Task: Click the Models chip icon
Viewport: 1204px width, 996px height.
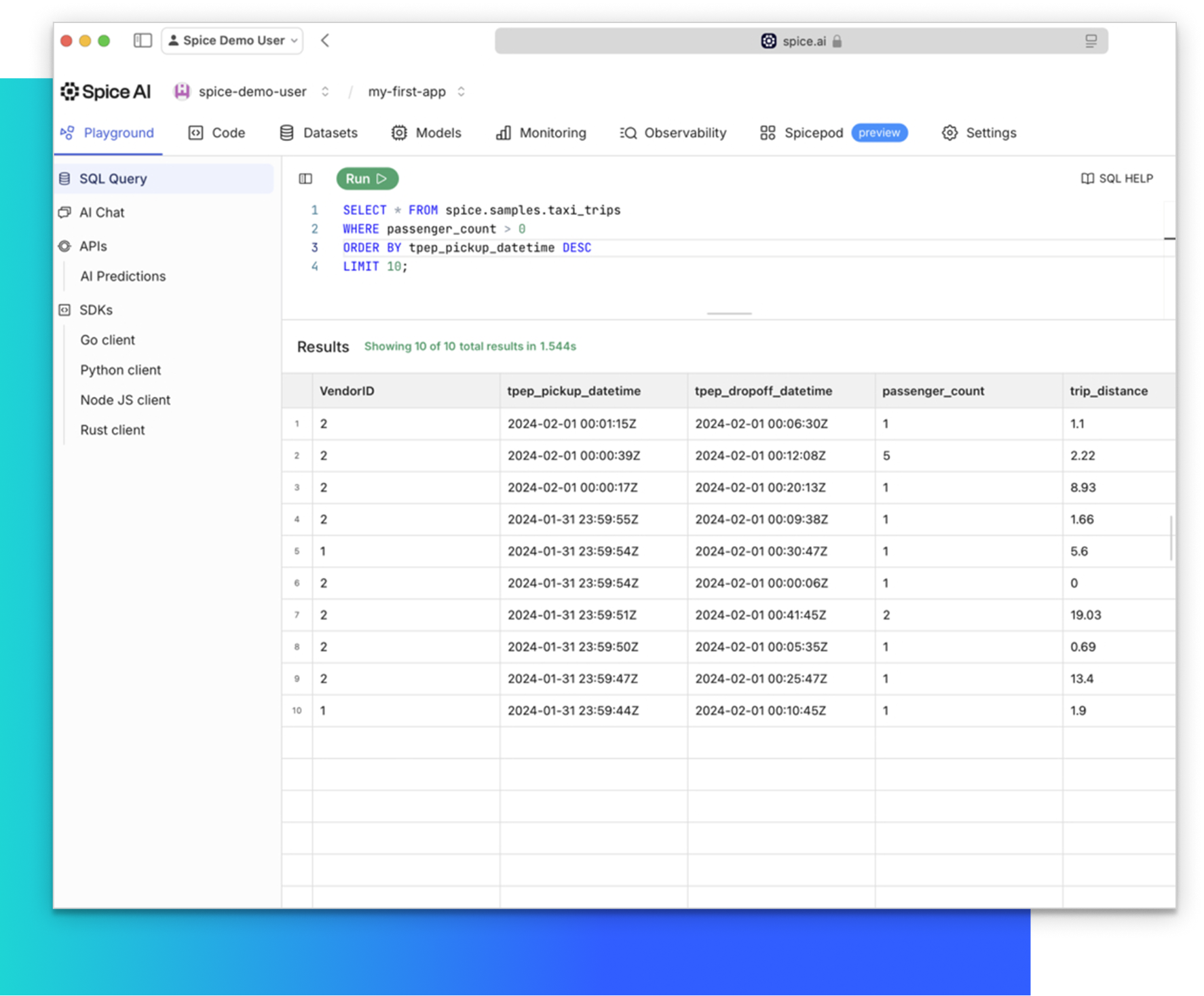Action: pos(399,133)
